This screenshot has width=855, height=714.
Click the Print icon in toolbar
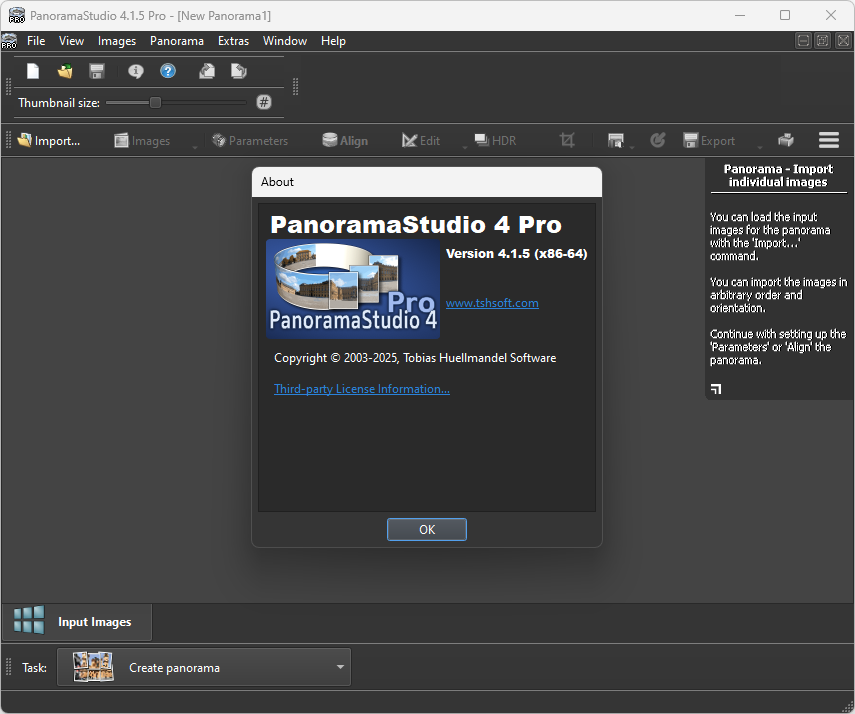coord(786,140)
